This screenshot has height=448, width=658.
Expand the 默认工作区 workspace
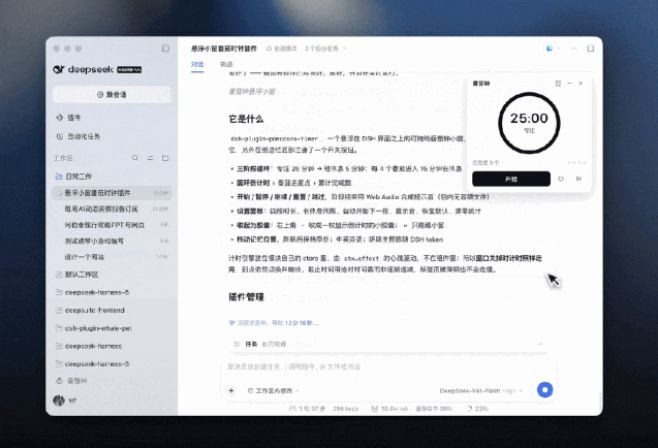click(77, 274)
